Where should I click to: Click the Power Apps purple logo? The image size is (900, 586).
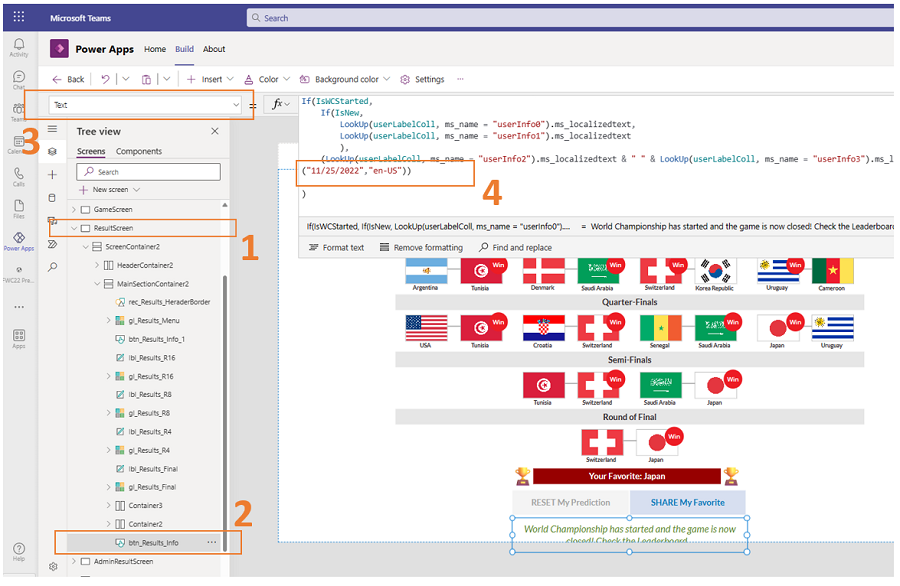(59, 49)
